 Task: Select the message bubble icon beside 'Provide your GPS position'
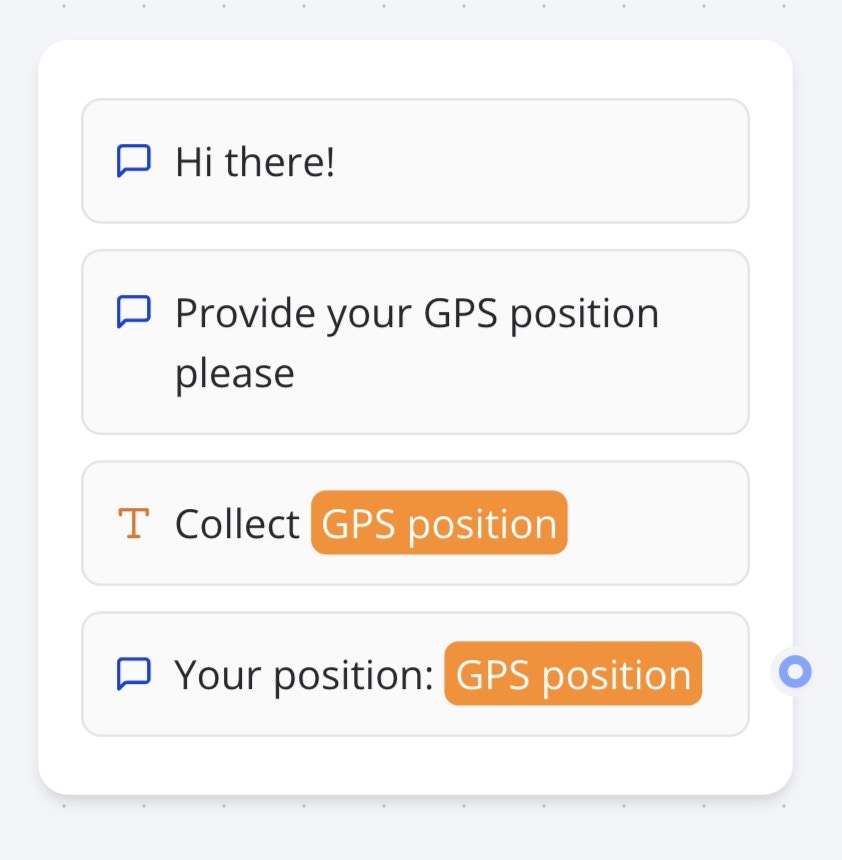[134, 311]
